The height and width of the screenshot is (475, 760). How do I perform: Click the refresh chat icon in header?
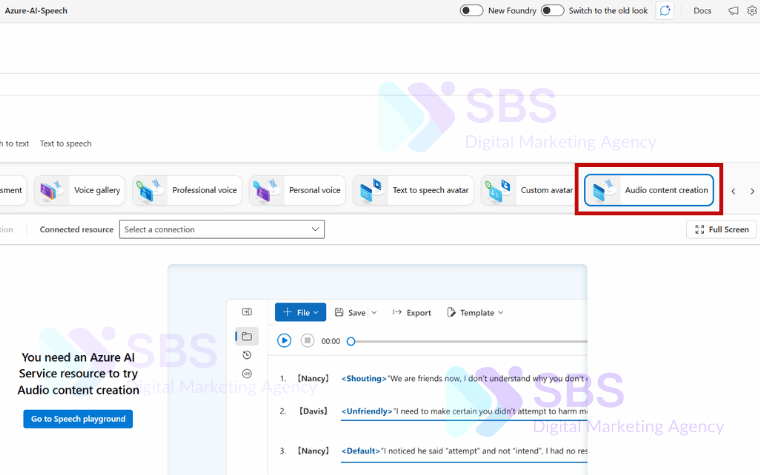click(x=665, y=10)
